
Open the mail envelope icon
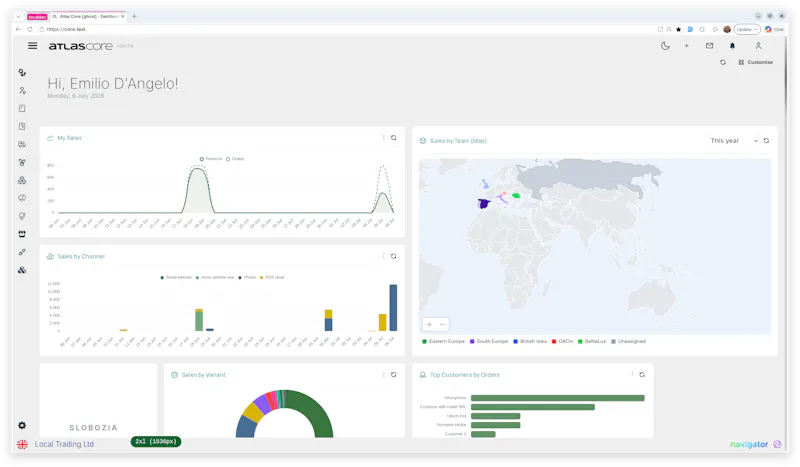(709, 46)
